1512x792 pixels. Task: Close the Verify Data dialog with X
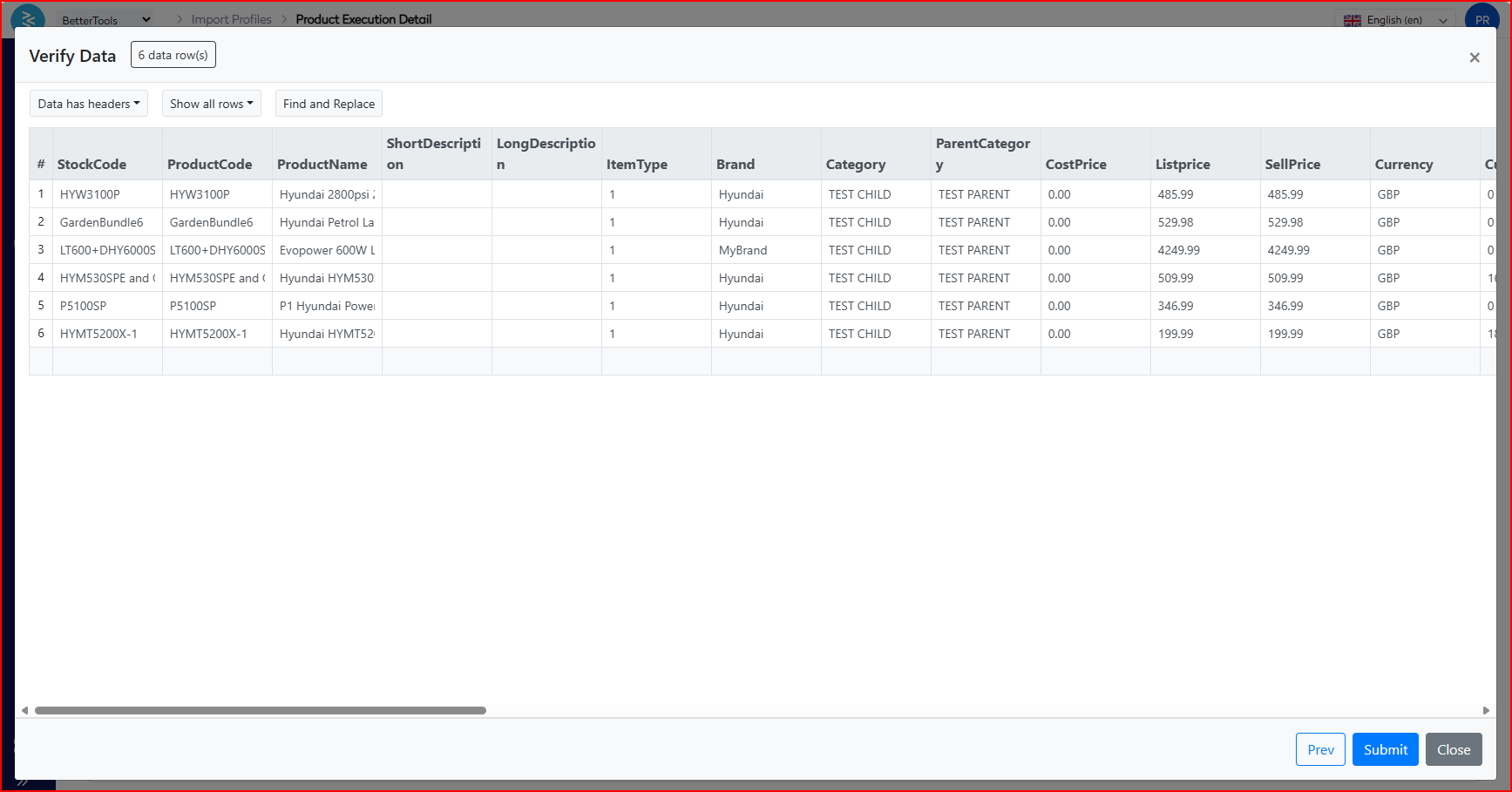(1474, 58)
